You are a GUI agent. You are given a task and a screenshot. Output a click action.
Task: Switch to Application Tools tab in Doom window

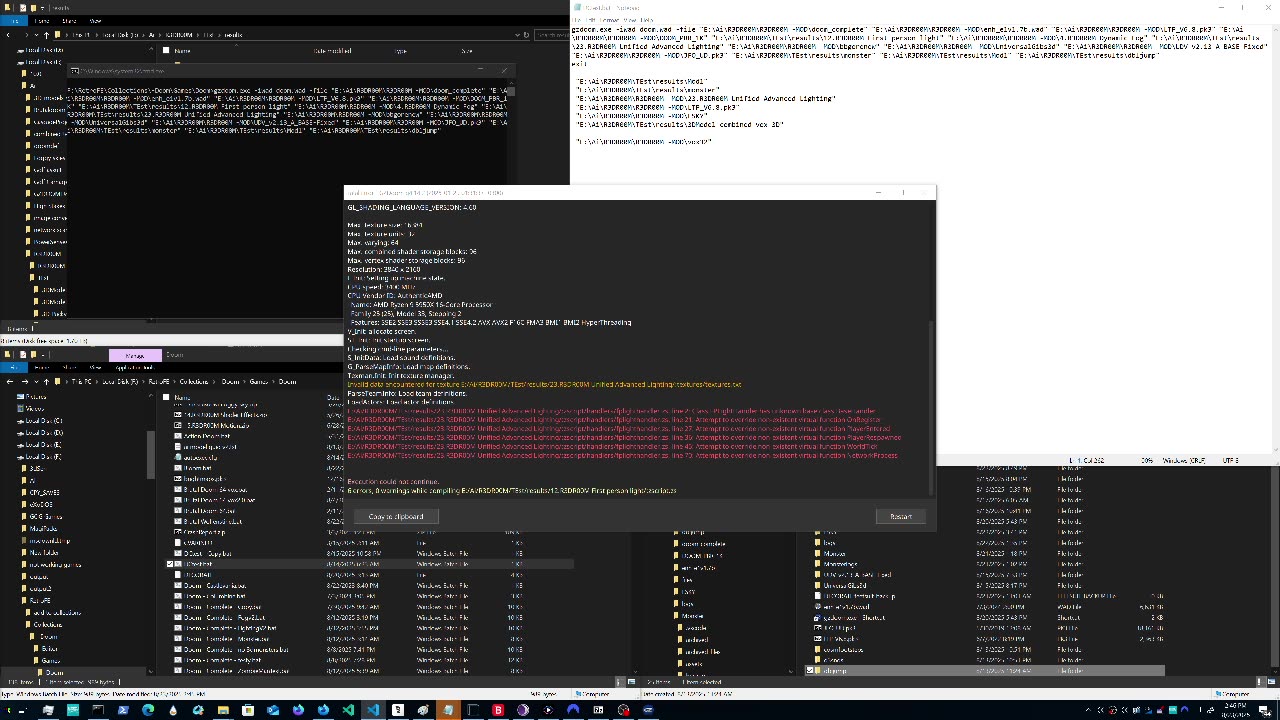134,367
